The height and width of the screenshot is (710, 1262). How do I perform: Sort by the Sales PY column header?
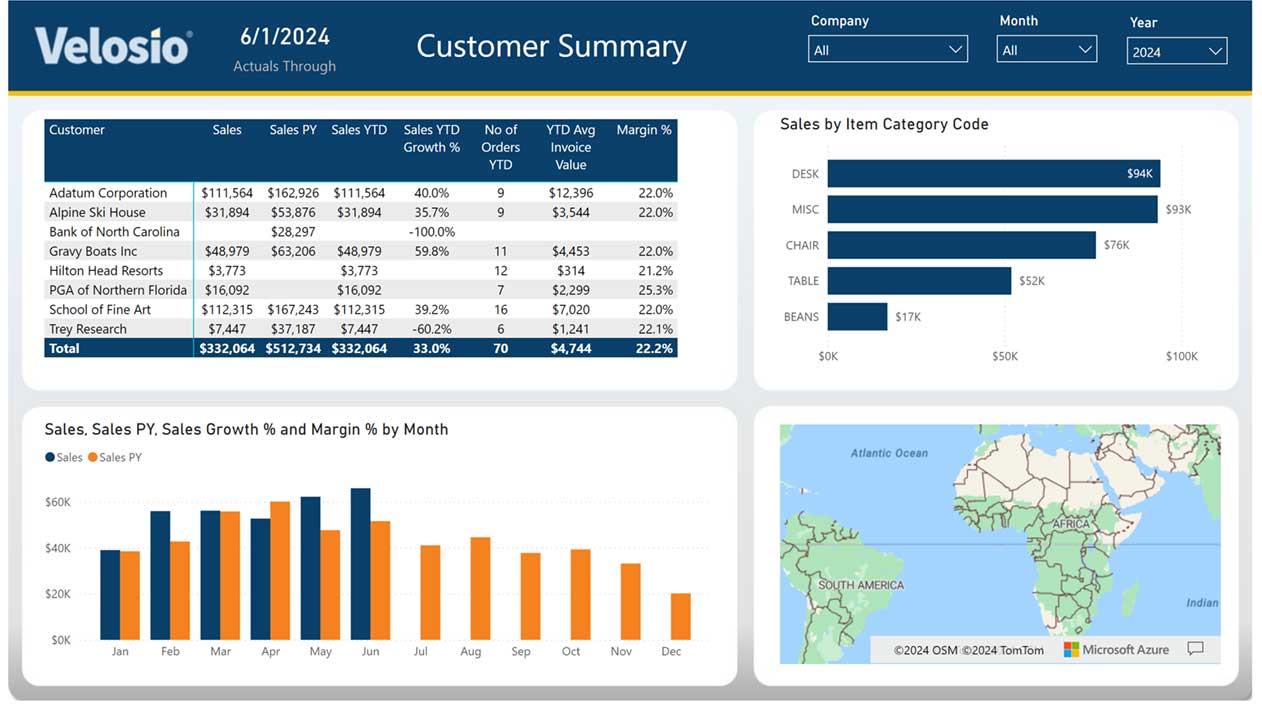[293, 129]
